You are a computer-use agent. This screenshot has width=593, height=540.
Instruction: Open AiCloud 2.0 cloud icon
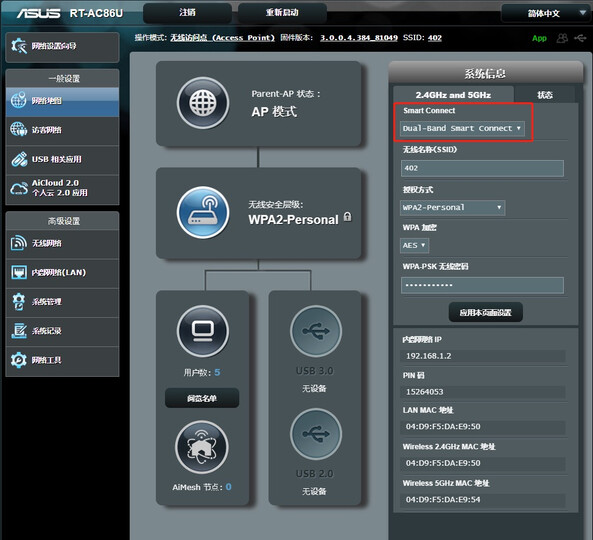click(19, 188)
